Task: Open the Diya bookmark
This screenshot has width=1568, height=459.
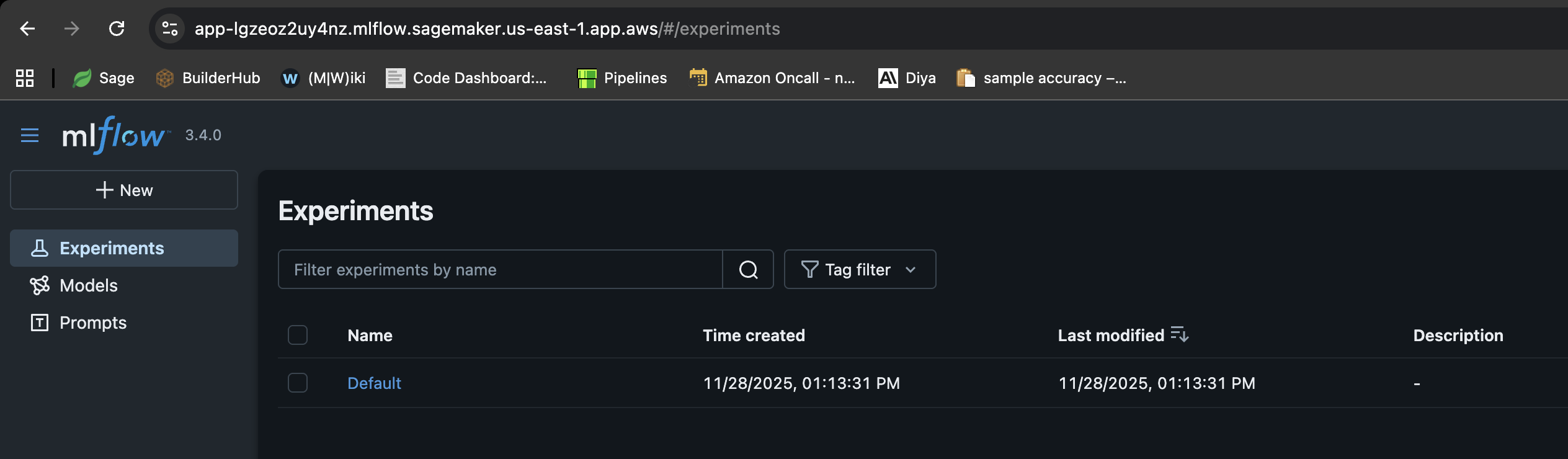Action: pyautogui.click(x=907, y=78)
